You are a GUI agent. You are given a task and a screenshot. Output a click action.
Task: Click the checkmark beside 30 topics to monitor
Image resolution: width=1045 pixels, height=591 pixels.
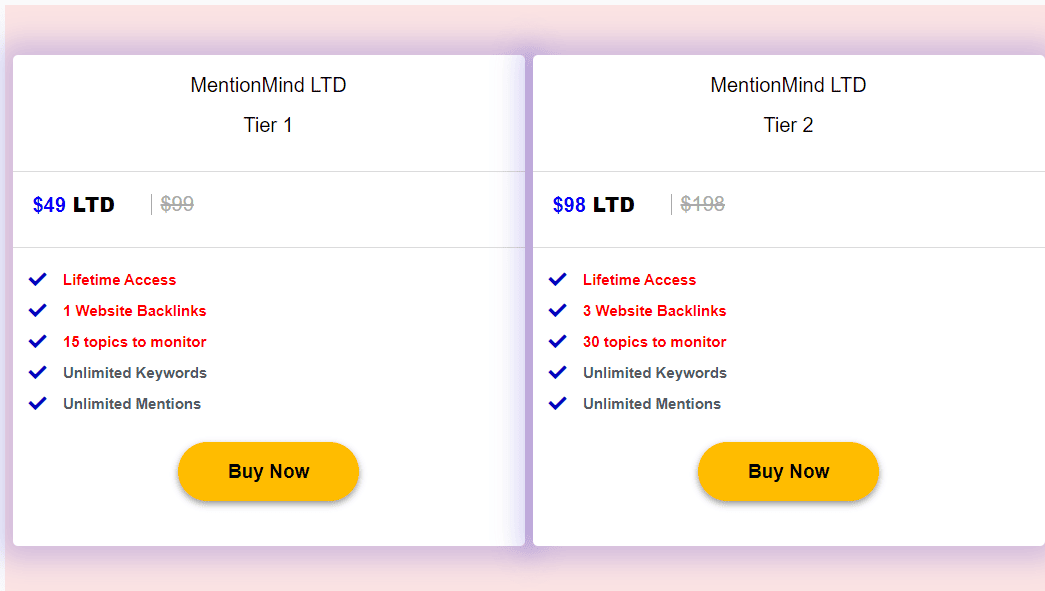click(x=558, y=341)
